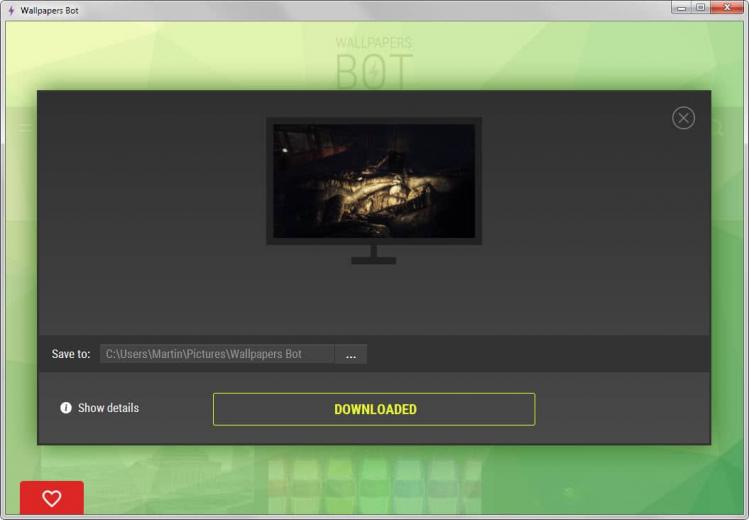749x520 pixels.
Task: Add wallpaper to favorites with heart icon
Action: click(x=52, y=498)
